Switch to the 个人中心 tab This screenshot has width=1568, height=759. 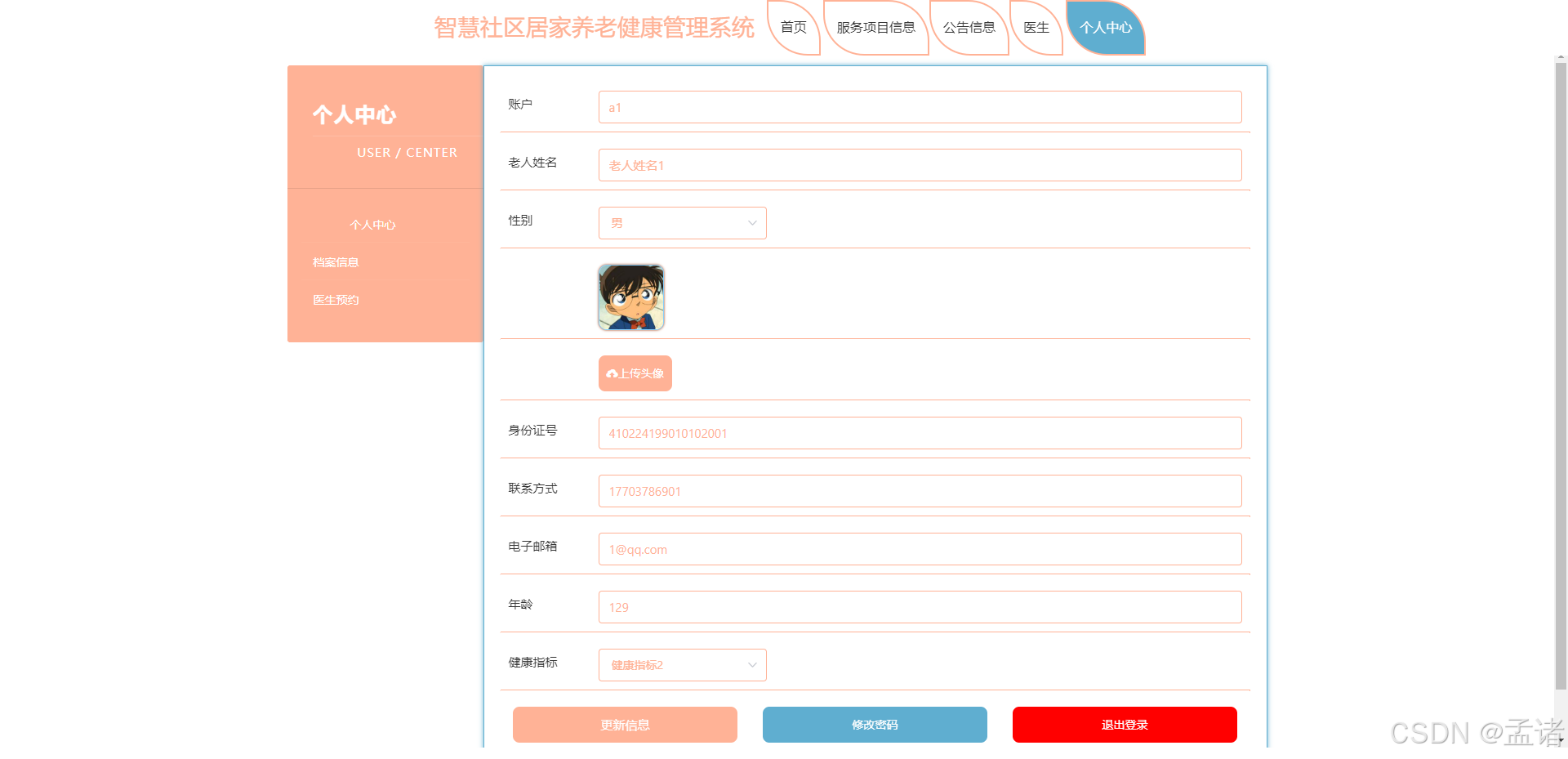click(x=1105, y=27)
